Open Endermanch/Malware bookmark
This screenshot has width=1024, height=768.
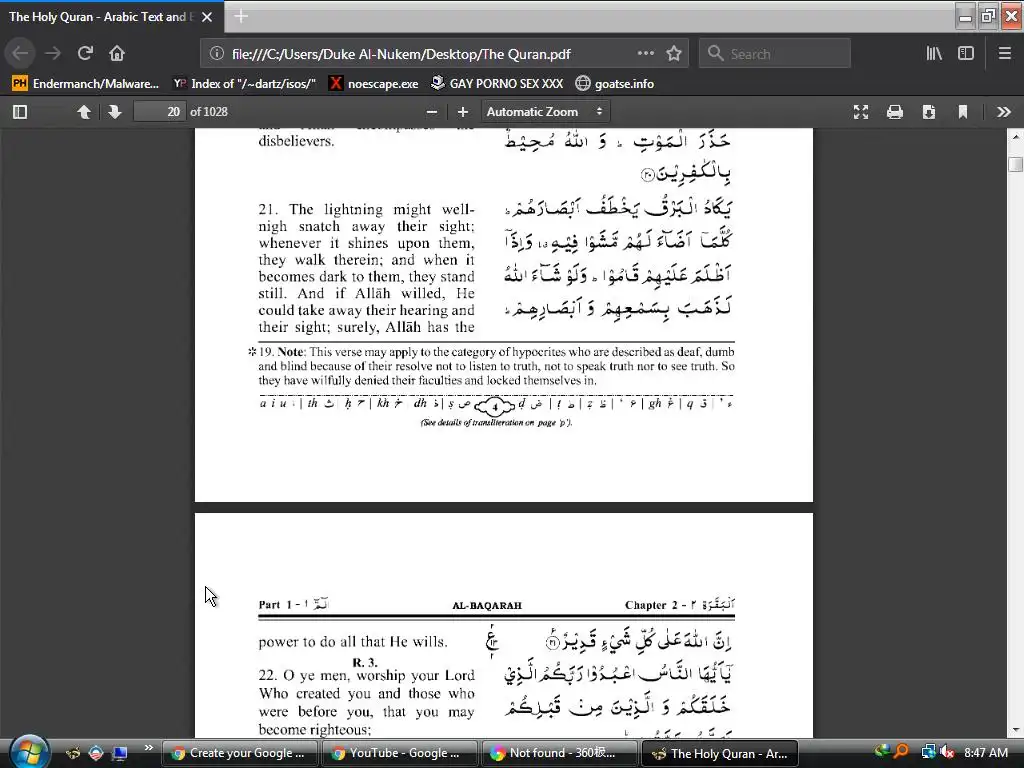tap(86, 84)
